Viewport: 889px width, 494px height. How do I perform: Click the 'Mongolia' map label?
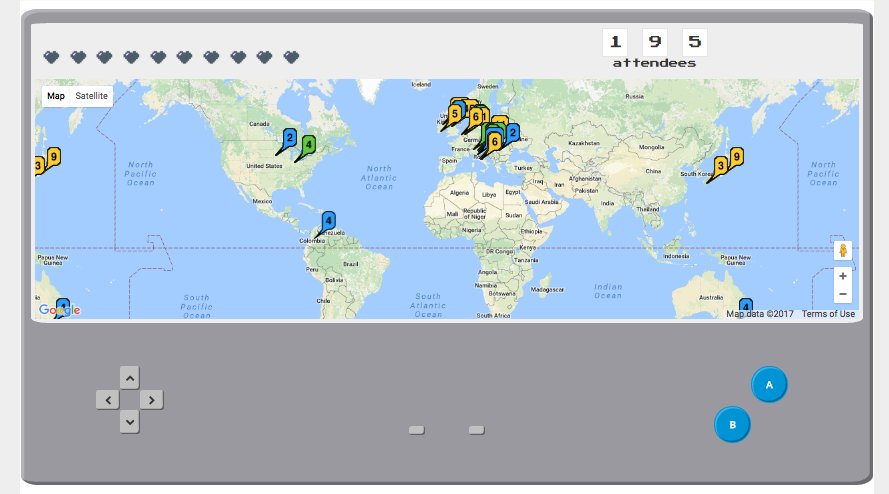651,147
